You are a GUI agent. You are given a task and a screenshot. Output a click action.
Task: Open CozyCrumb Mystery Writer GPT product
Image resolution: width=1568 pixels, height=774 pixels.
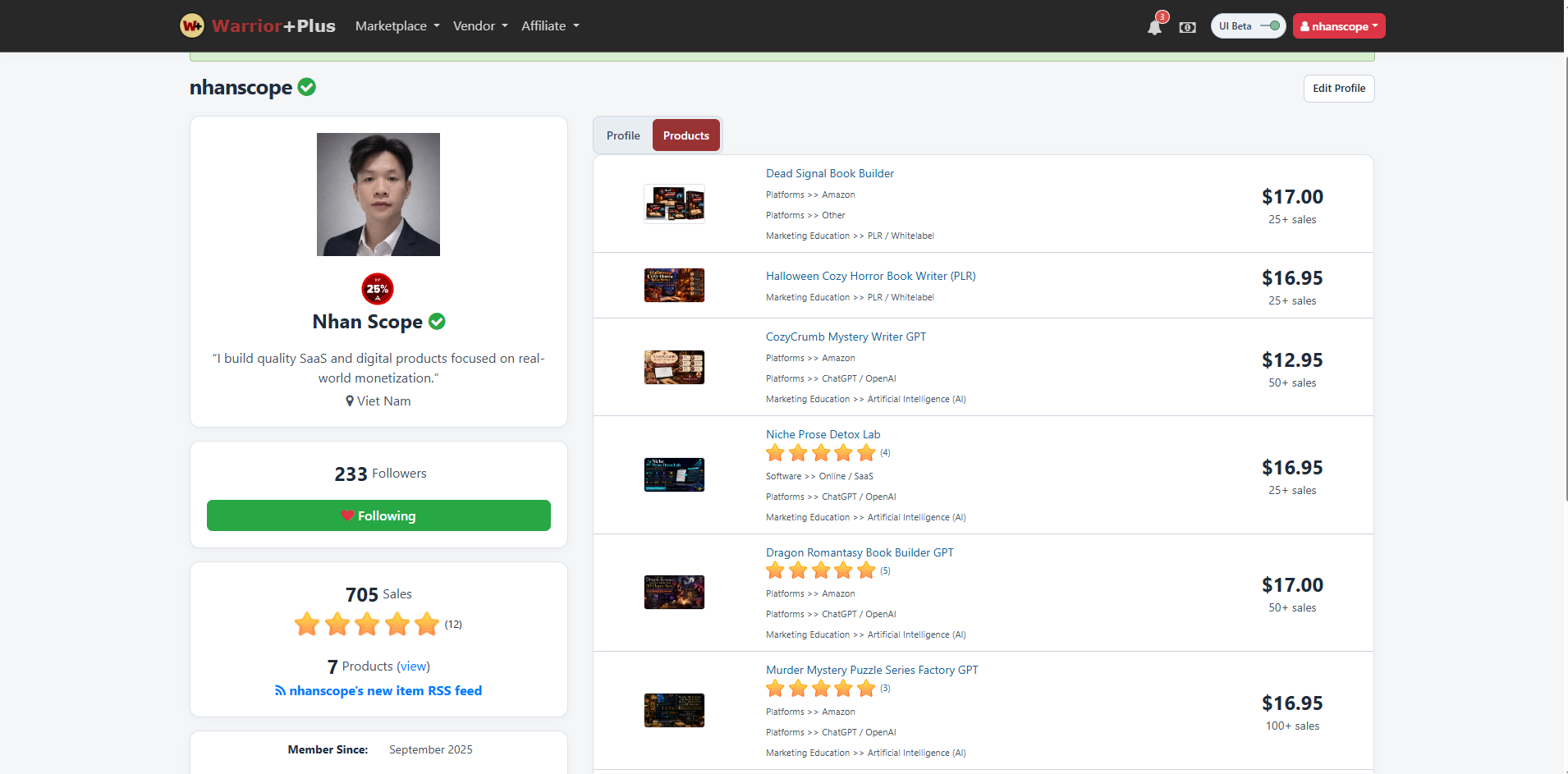846,337
